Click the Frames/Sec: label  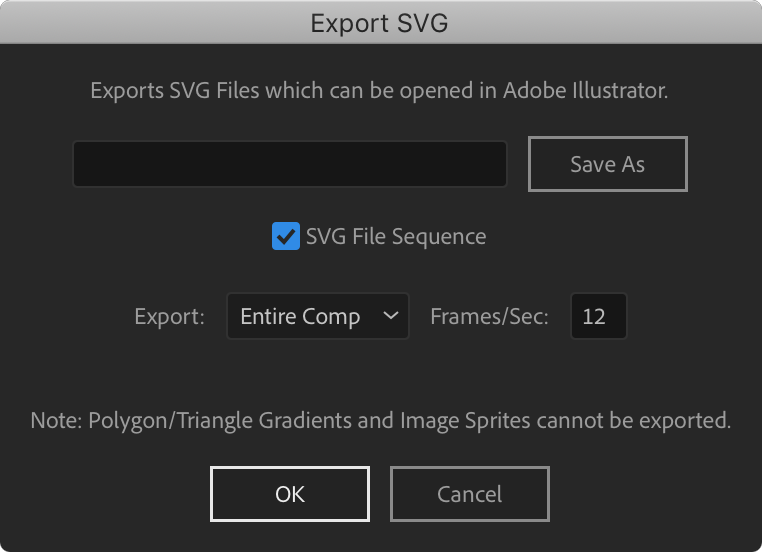click(489, 317)
